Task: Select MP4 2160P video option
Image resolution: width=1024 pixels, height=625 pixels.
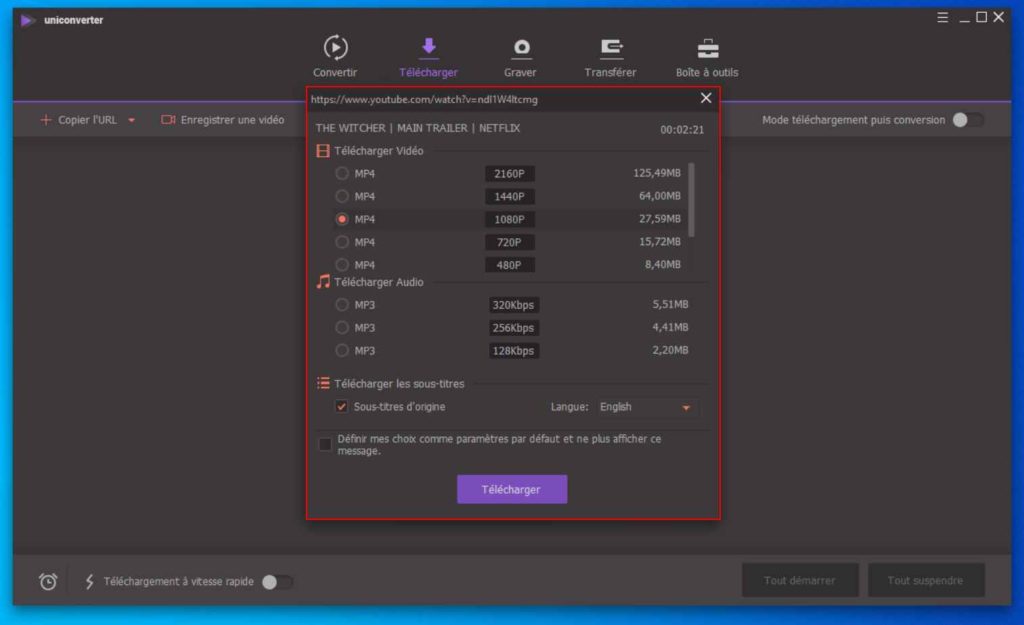Action: (342, 174)
